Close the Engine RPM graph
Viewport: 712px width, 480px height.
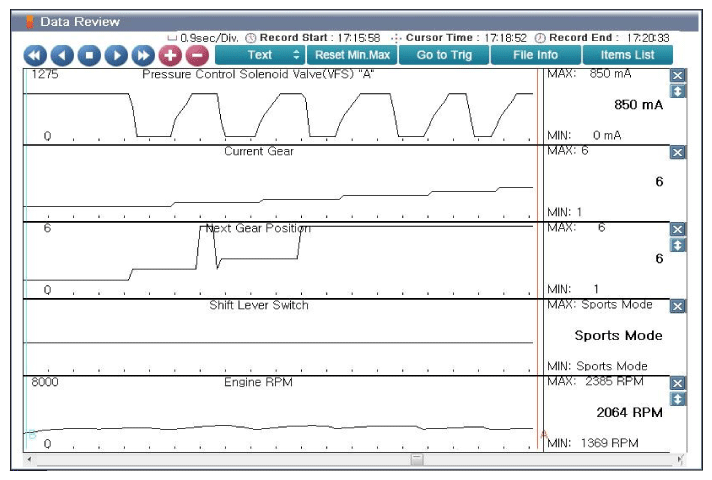[677, 383]
